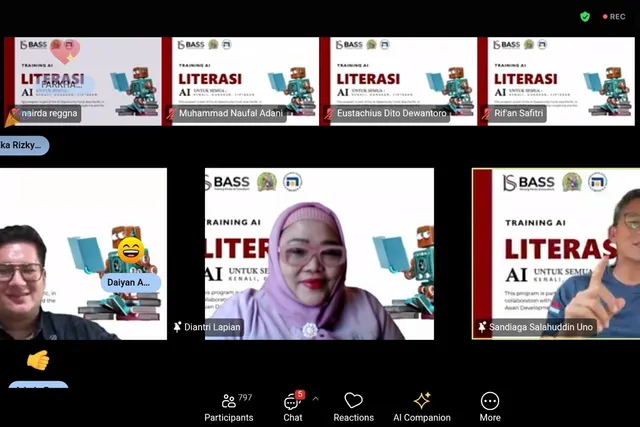Click muted mic icon beside Muhammad Naufal Adani

(x=171, y=113)
